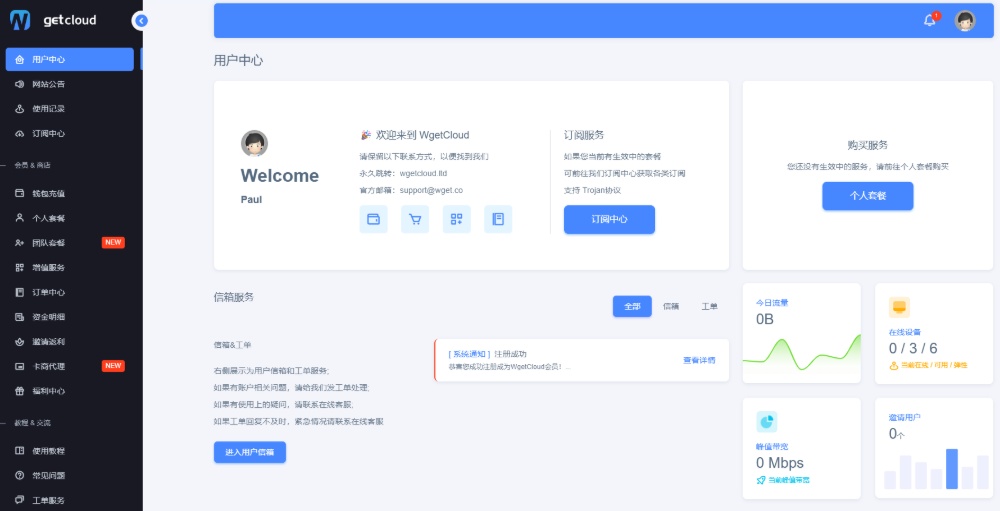Viewport: 1000px width, 511px height.
Task: Switch to the 工单 tab
Action: pos(709,306)
